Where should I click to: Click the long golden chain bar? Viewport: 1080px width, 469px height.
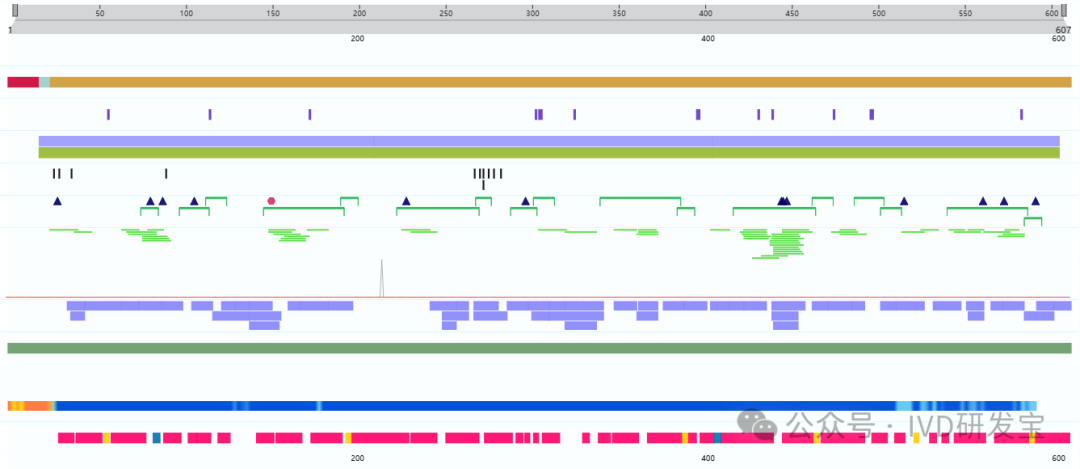coord(560,82)
